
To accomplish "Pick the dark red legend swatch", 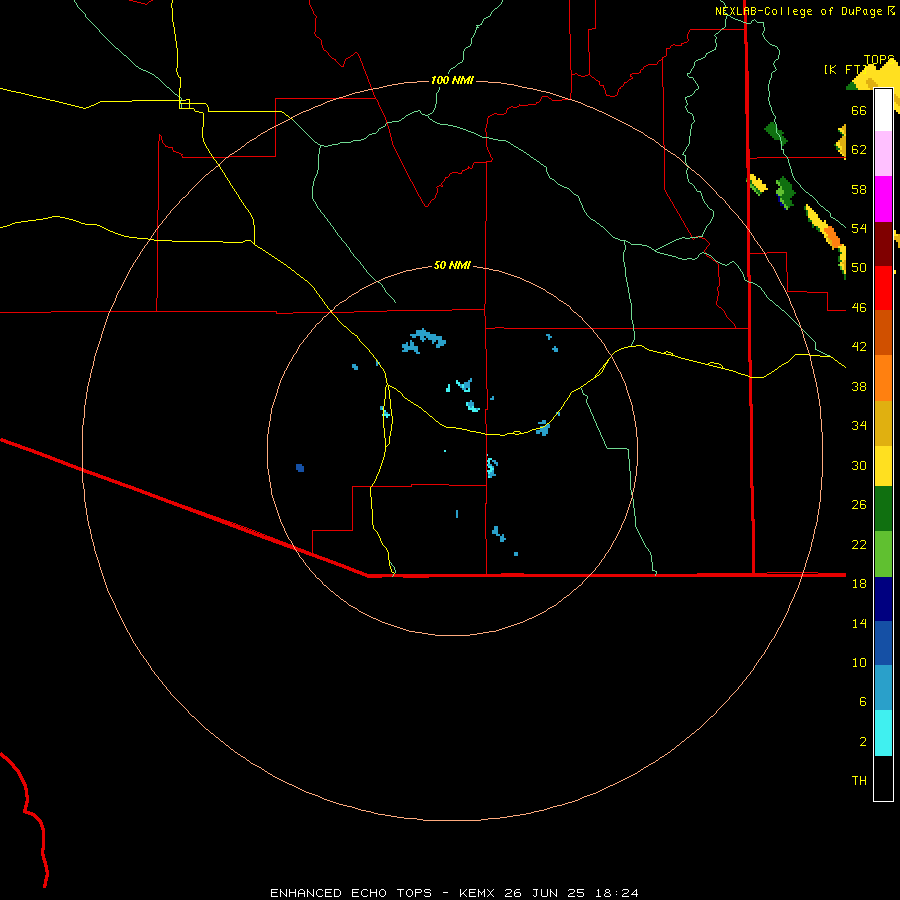I will tap(883, 244).
